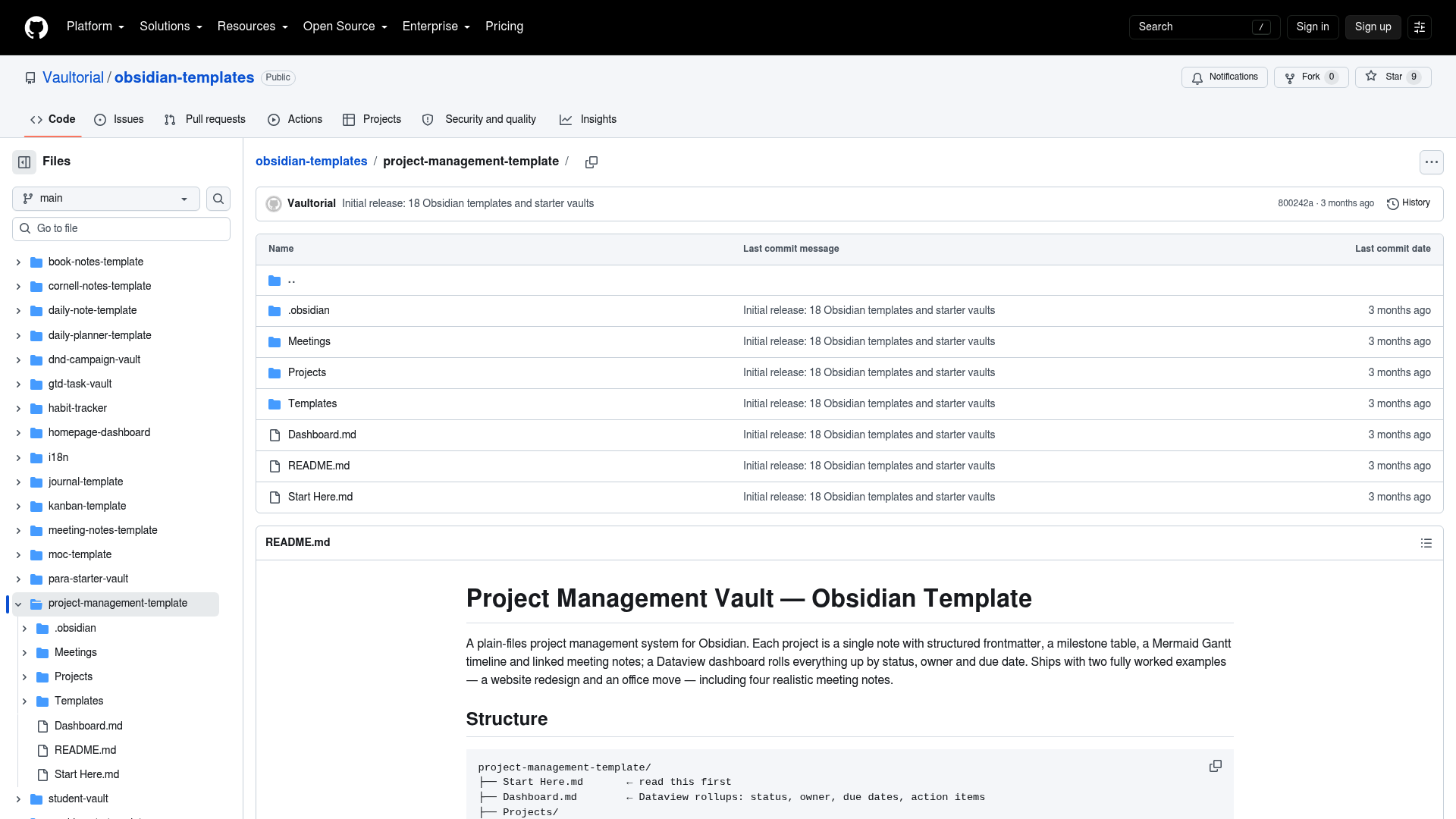1456x819 pixels.
Task: Expand the Meetings subfolder chevron in tree
Action: 24,653
